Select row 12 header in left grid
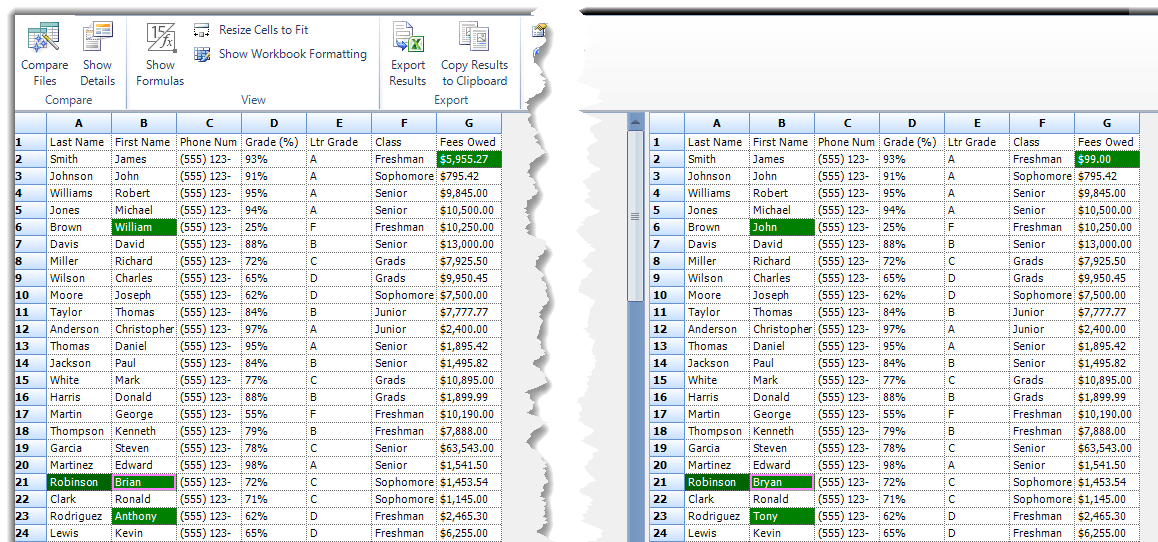1158x542 pixels. [31, 329]
